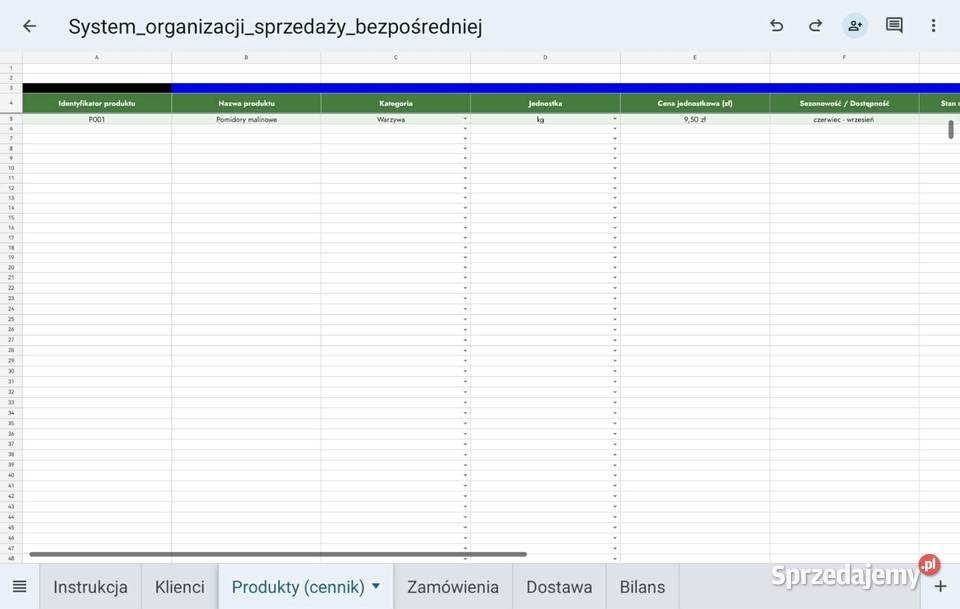Select column F header
Image resolution: width=960 pixels, height=609 pixels.
point(844,57)
